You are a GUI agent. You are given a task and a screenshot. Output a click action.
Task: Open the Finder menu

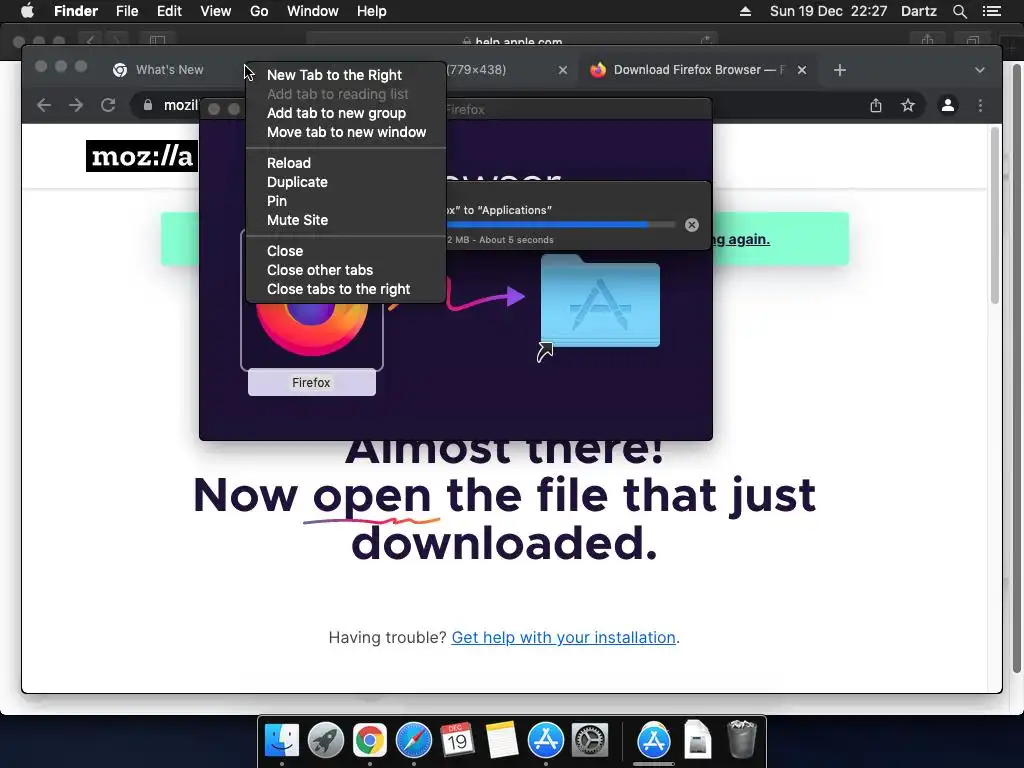[76, 11]
